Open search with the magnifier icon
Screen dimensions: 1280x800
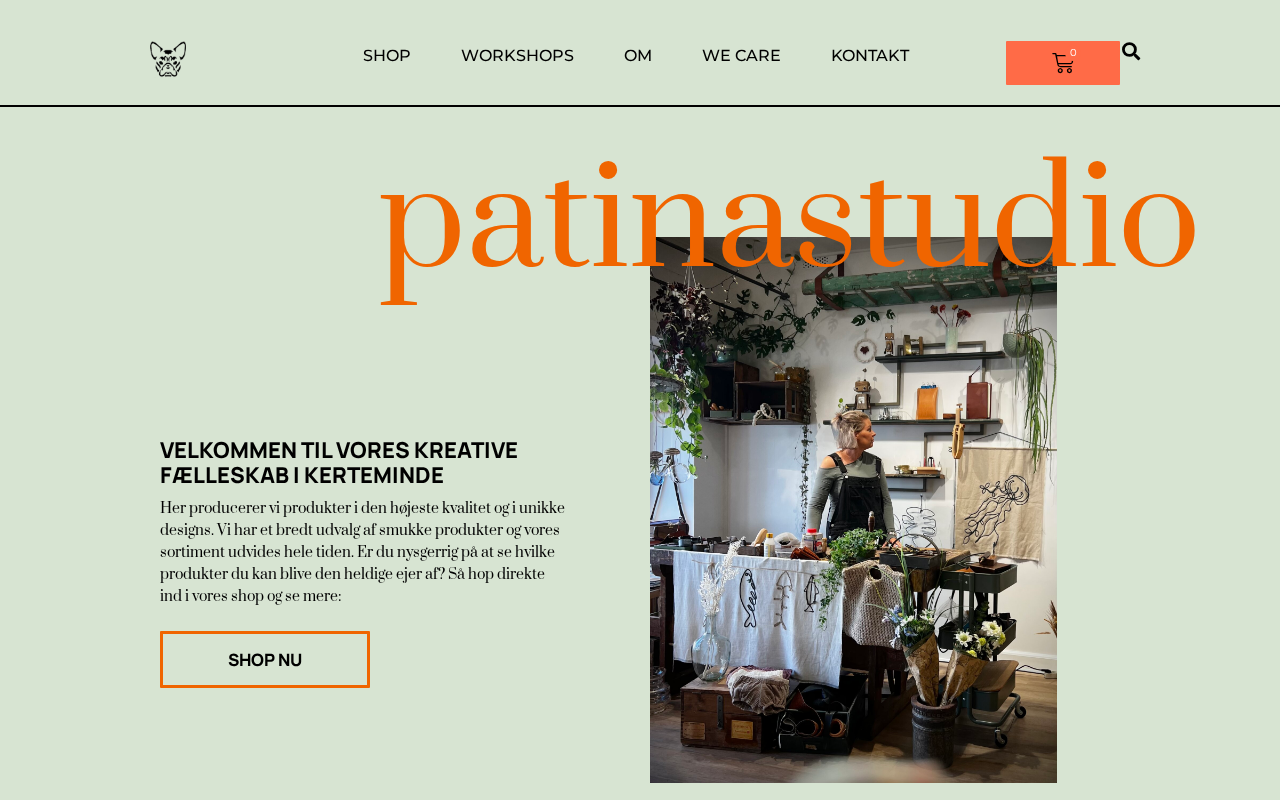point(1131,51)
